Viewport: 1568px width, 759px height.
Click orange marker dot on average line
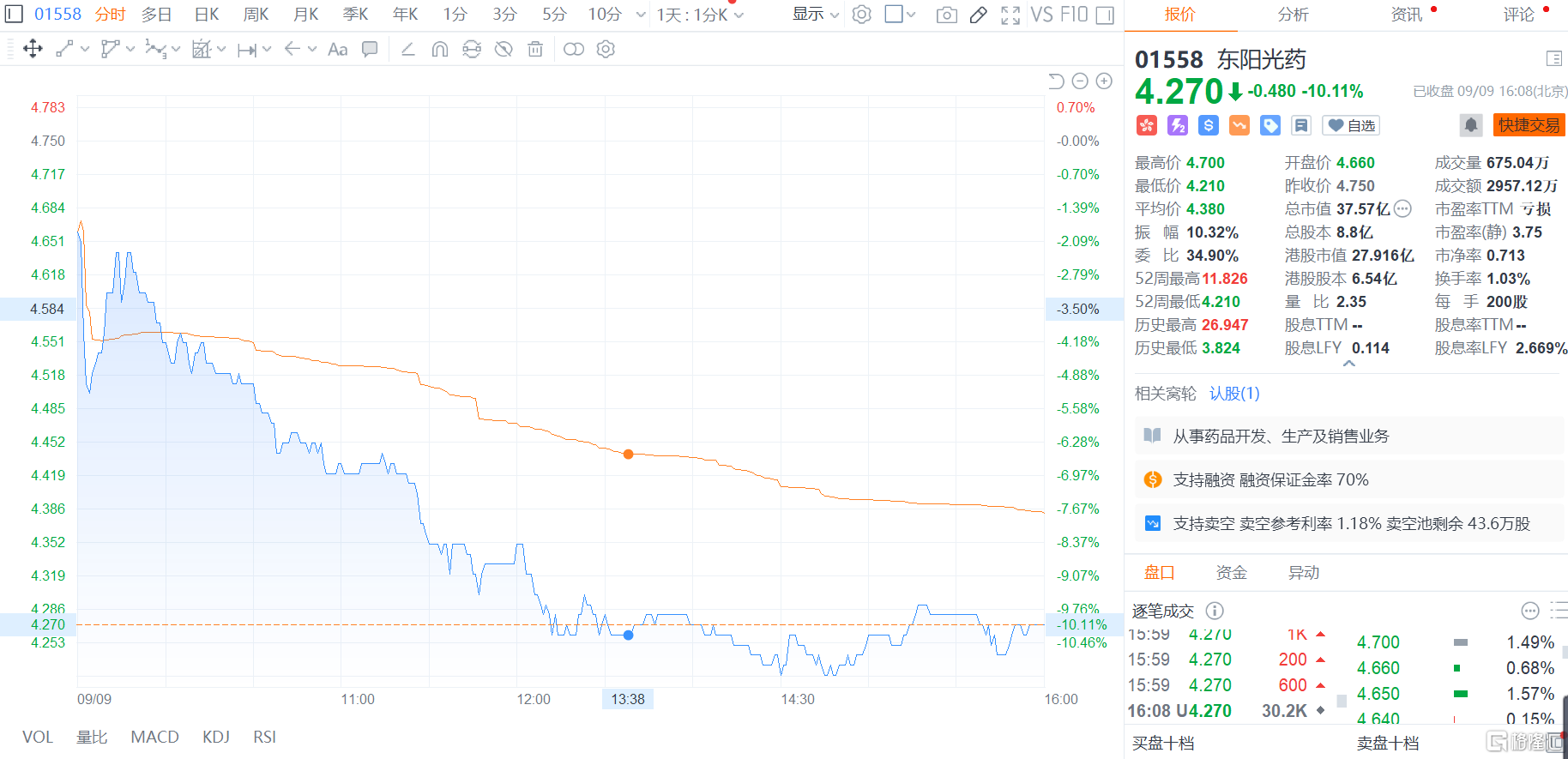pos(628,454)
